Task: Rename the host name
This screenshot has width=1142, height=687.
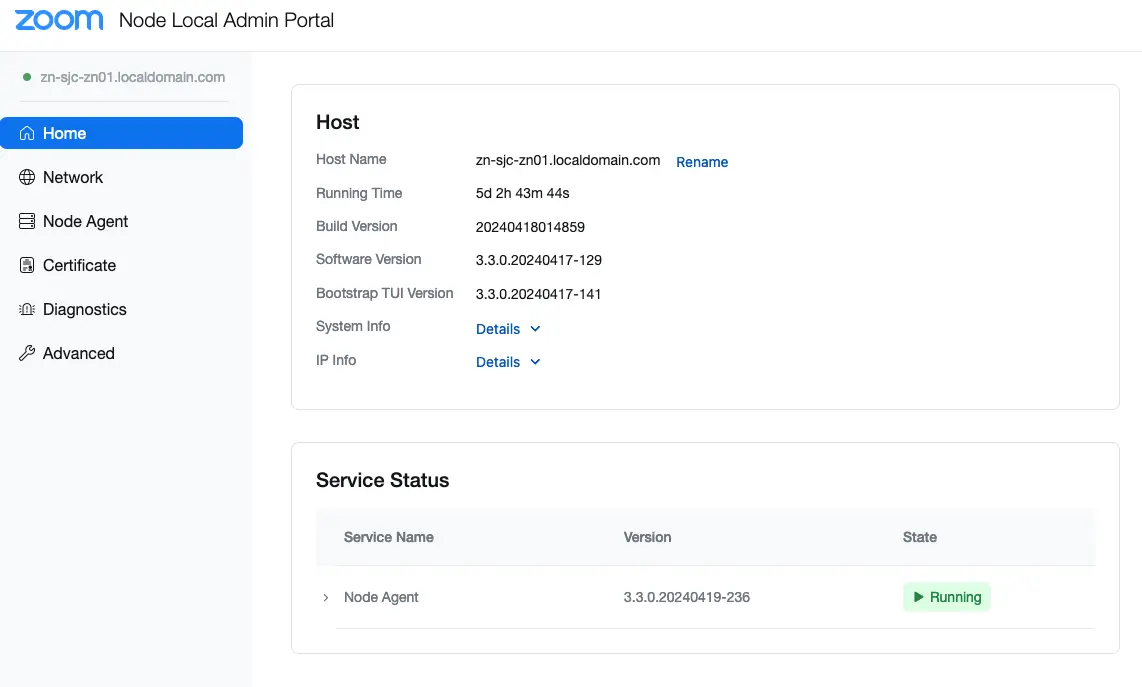Action: (702, 162)
